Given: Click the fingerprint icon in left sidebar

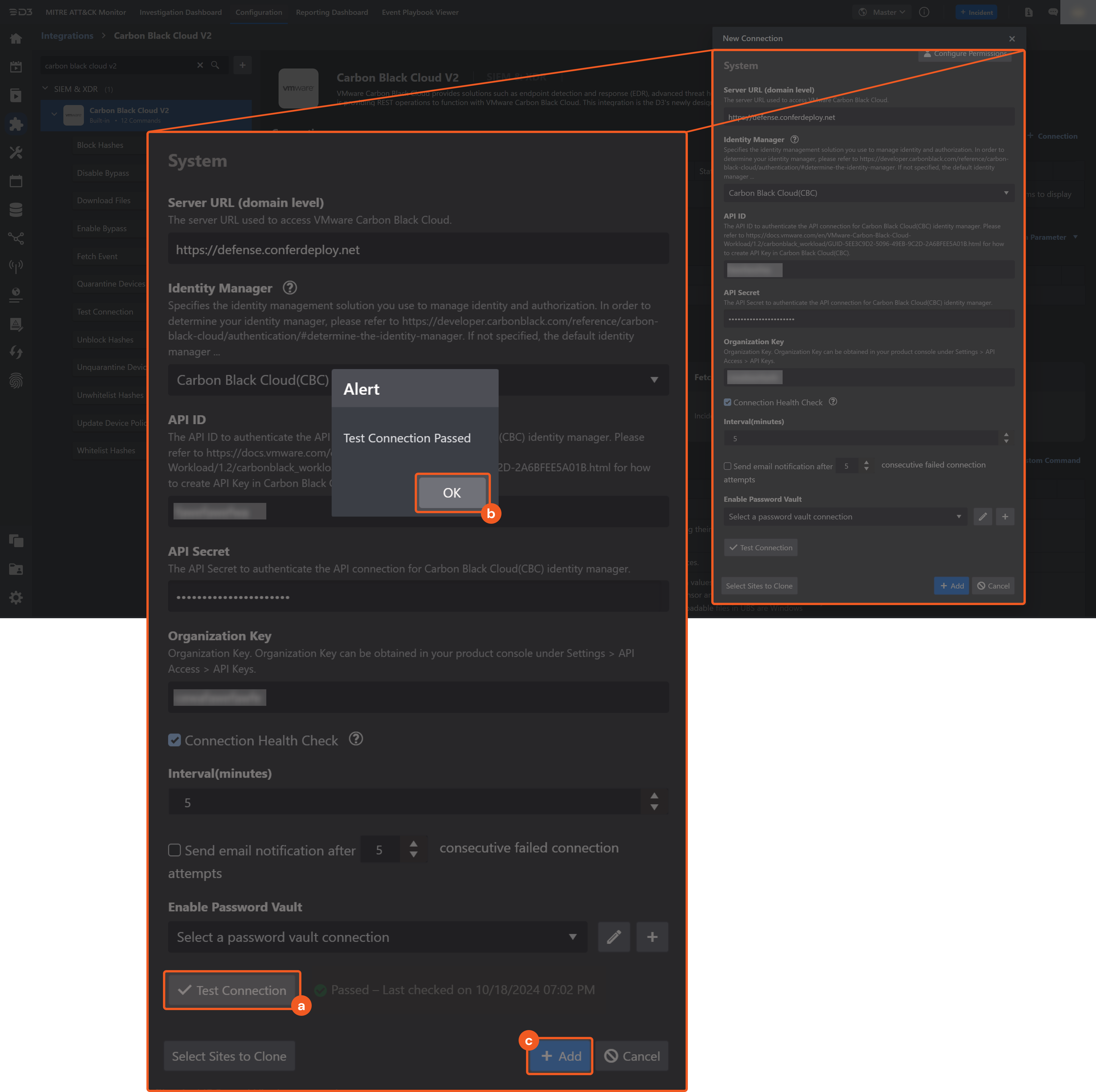Looking at the screenshot, I should [x=16, y=381].
